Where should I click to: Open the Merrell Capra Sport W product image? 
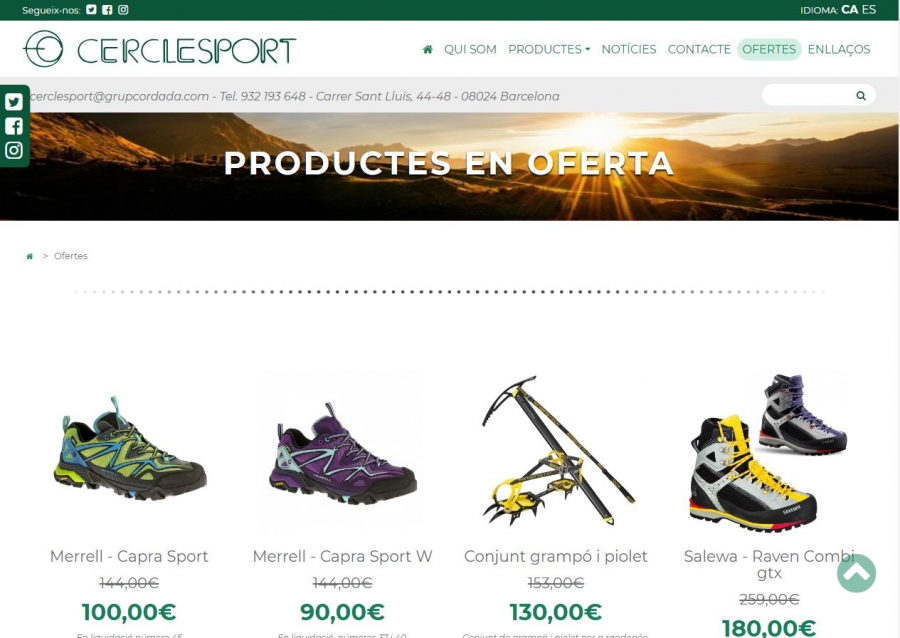click(x=343, y=454)
